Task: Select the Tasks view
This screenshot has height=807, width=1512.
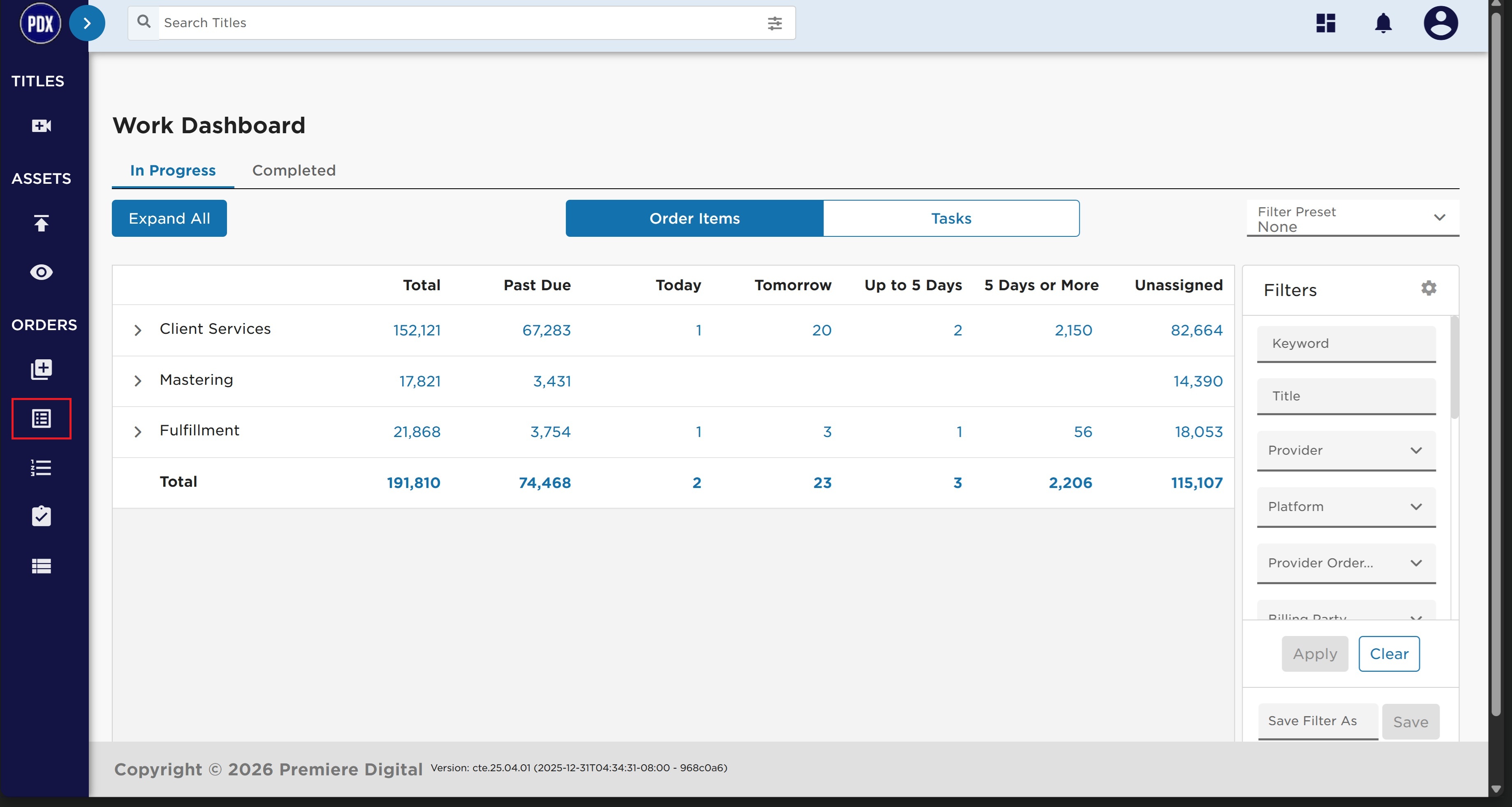Action: [x=951, y=218]
